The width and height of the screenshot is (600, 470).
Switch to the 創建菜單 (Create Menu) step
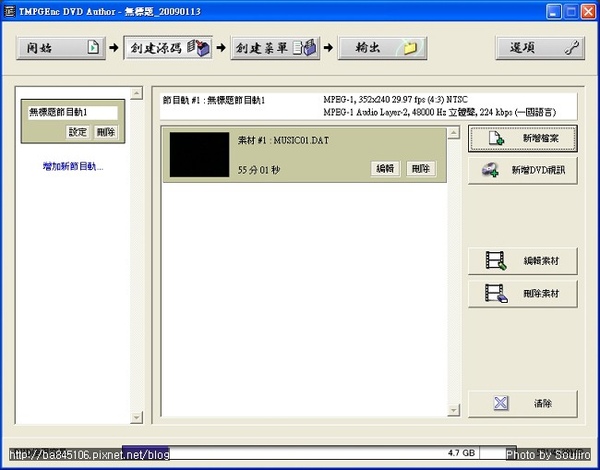(275, 48)
